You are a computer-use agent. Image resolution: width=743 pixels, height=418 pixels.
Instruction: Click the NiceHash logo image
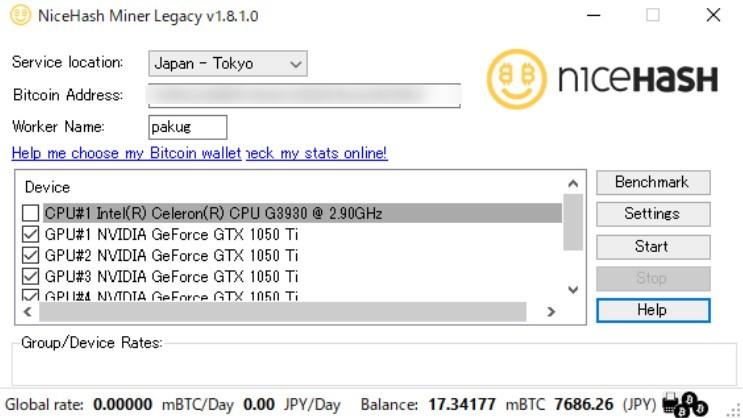(602, 79)
